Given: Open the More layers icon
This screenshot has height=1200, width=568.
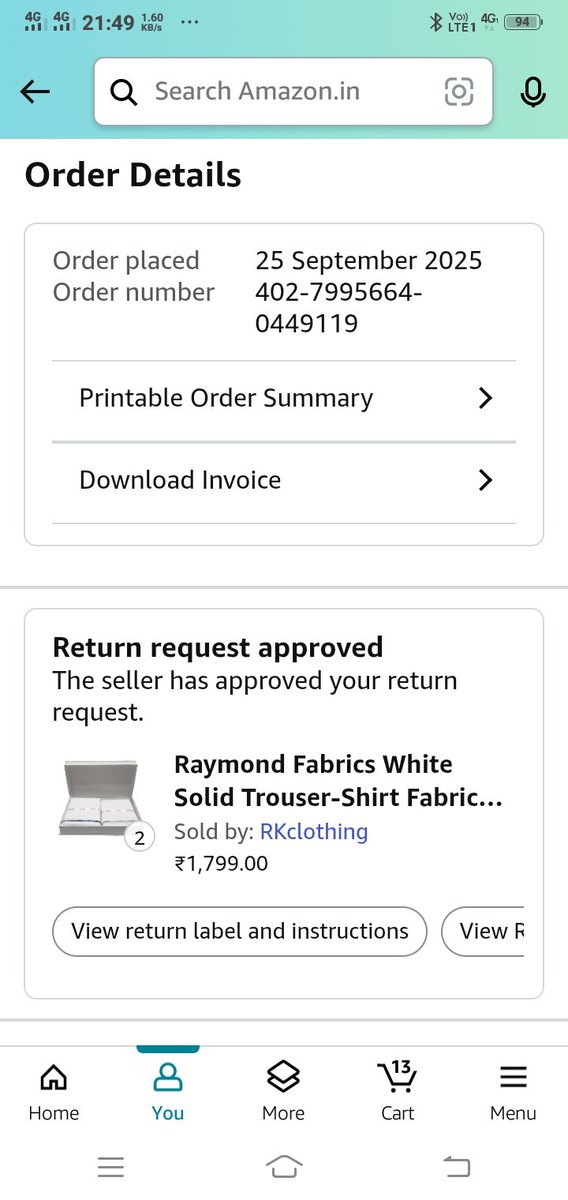Looking at the screenshot, I should pos(283,1091).
